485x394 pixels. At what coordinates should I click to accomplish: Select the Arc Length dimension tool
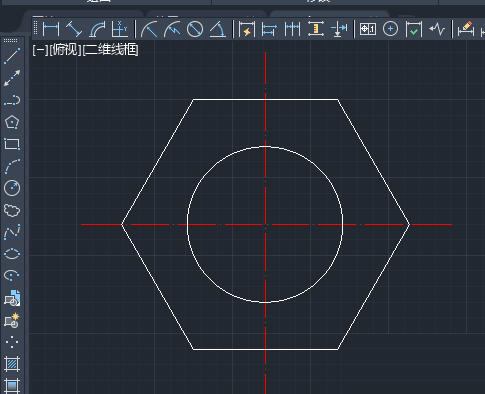(97, 29)
